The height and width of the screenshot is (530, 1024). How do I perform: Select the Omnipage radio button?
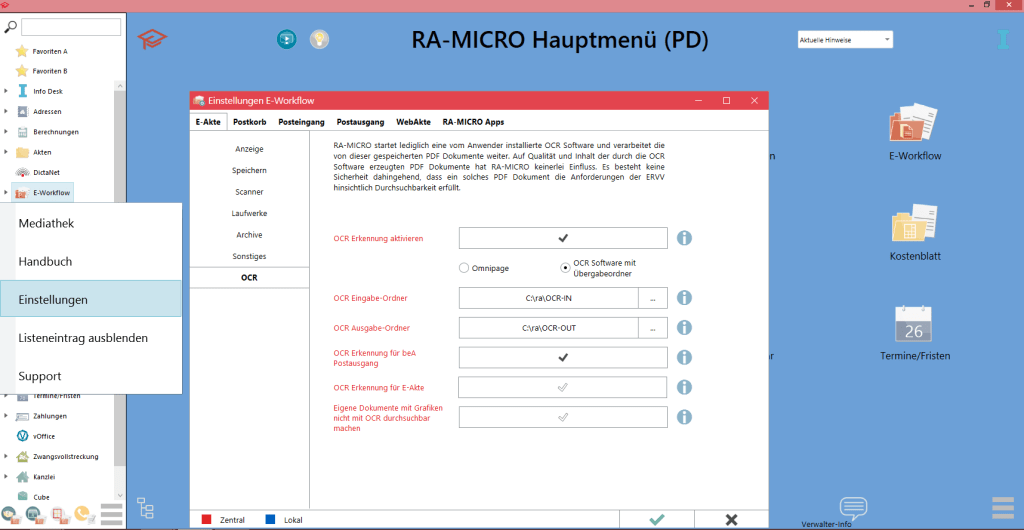(464, 268)
